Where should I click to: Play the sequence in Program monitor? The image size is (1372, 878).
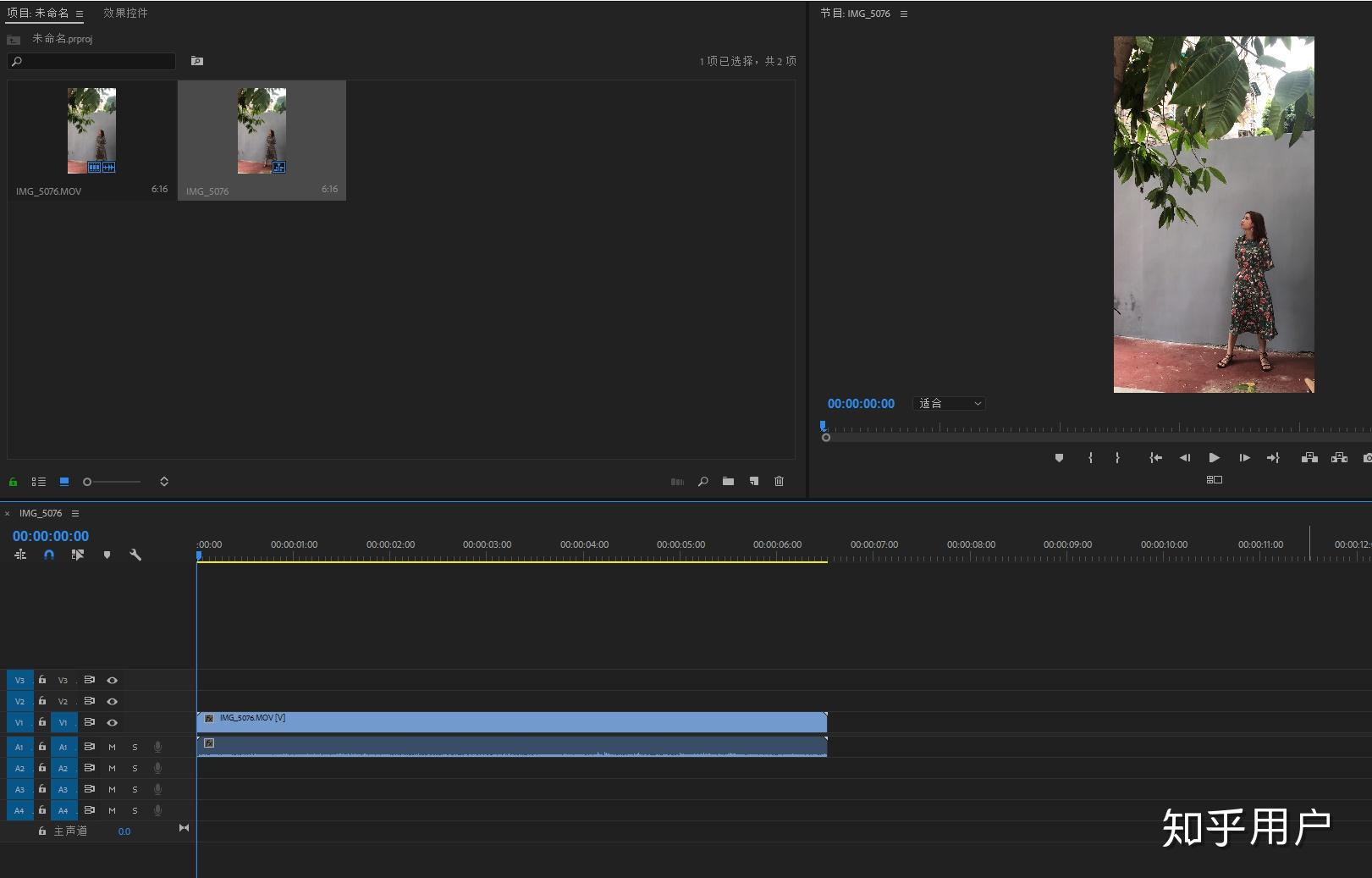click(1215, 458)
